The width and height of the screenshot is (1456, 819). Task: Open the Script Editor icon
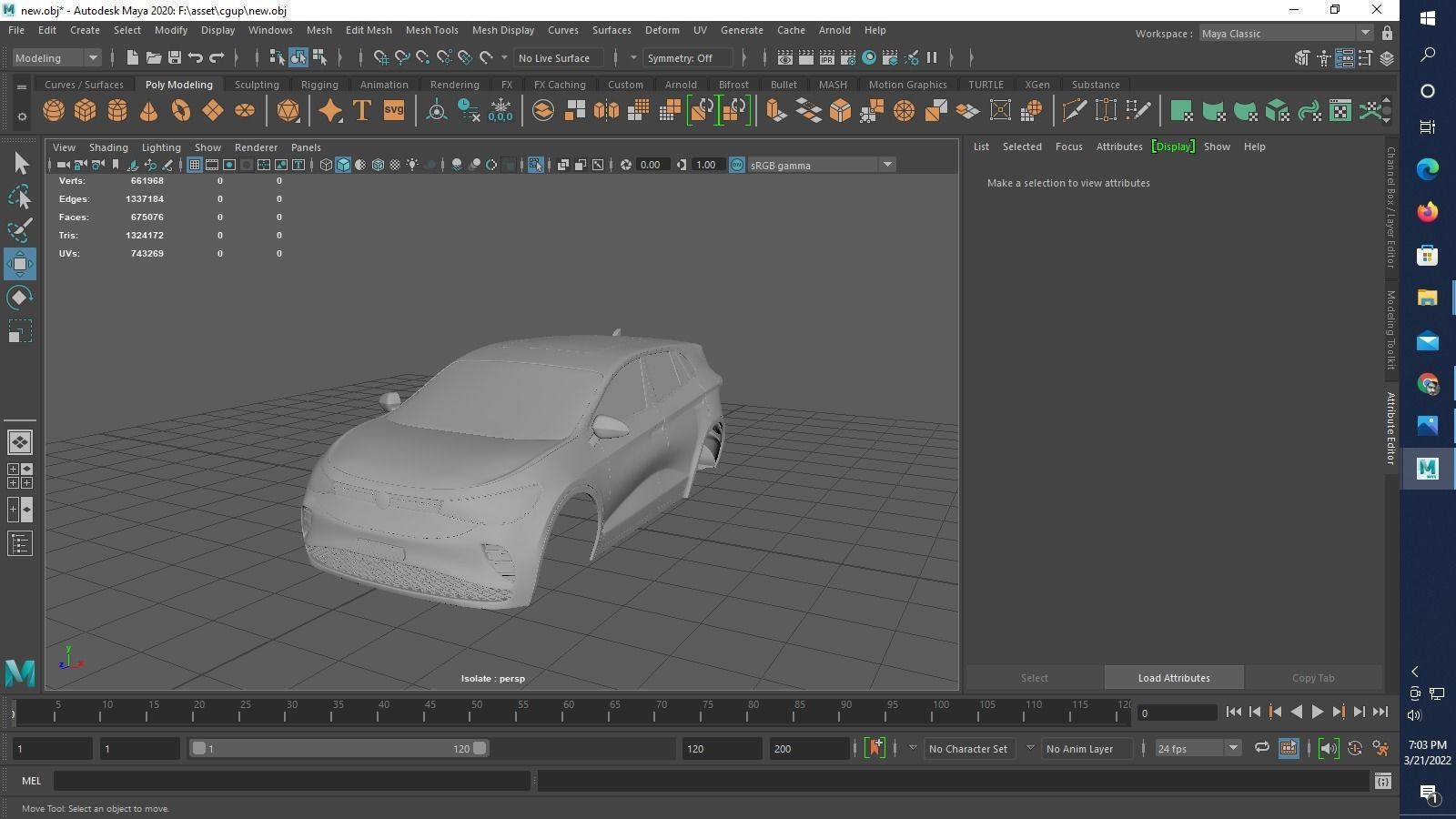1383,781
